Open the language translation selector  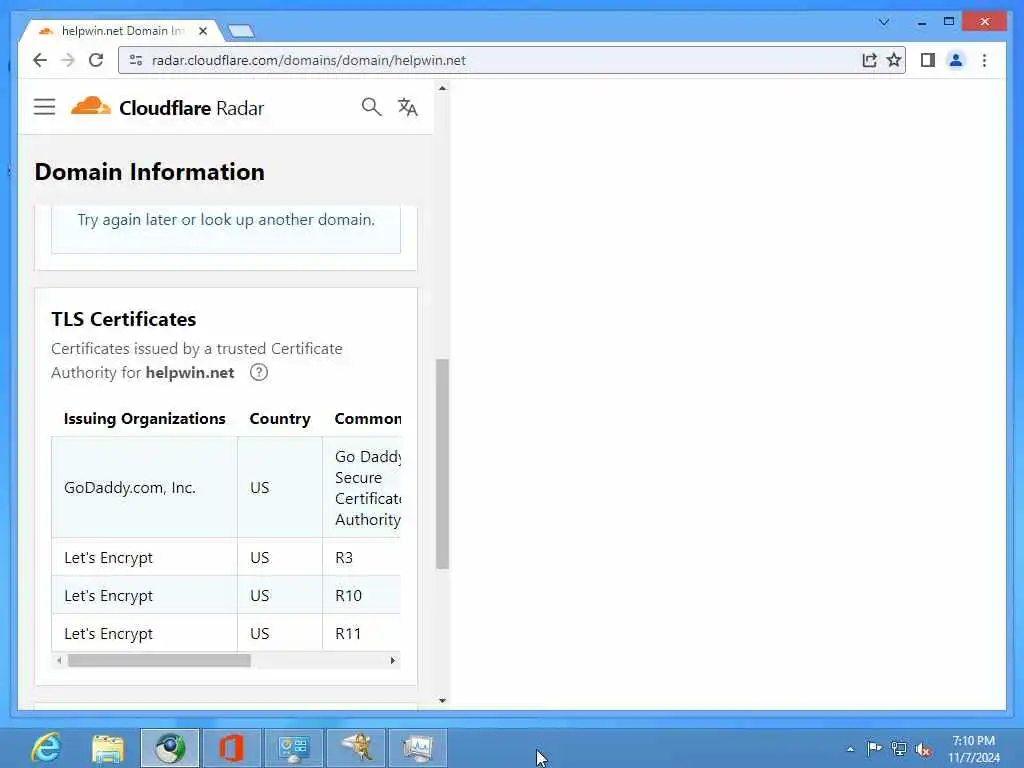(408, 106)
